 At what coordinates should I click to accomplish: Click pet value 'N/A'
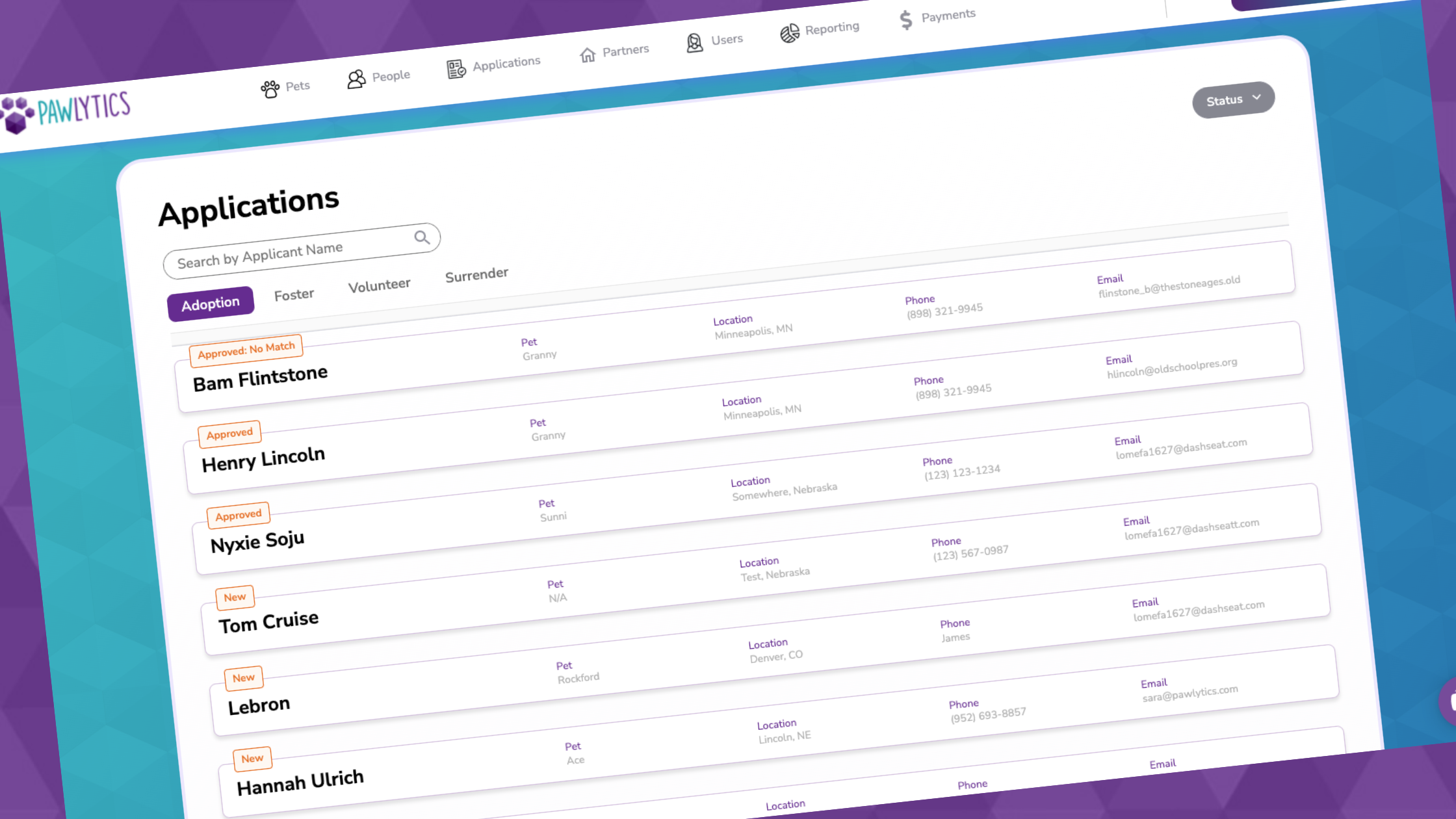[x=558, y=597]
